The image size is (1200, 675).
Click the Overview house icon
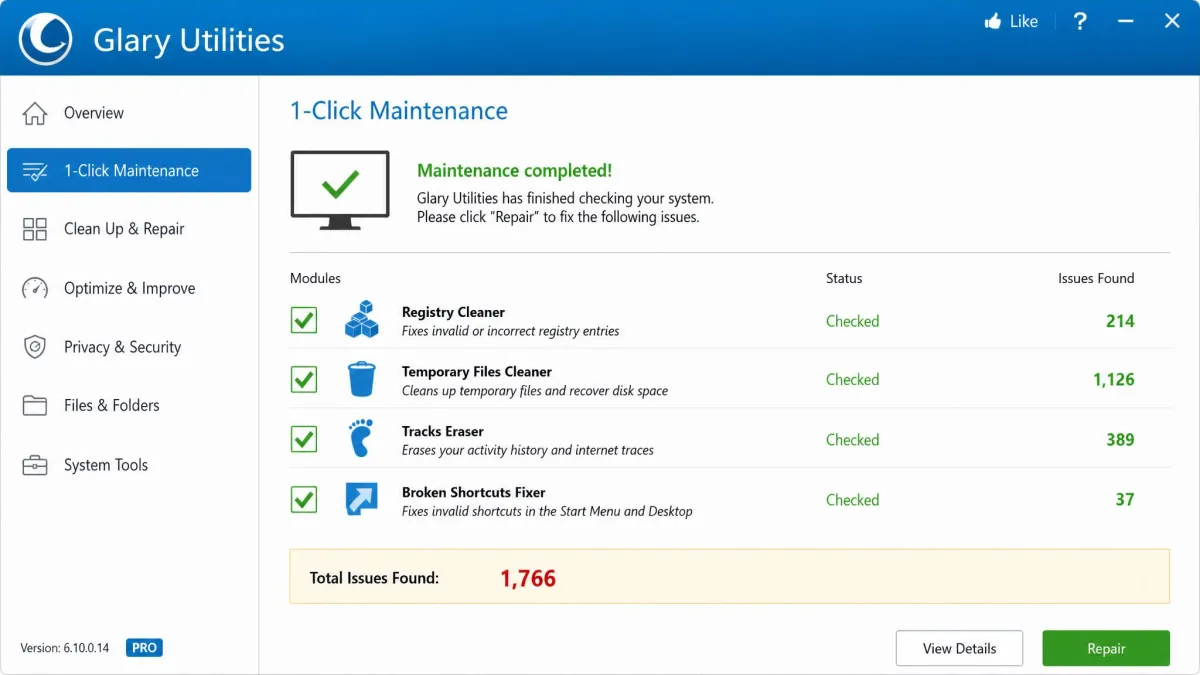35,113
